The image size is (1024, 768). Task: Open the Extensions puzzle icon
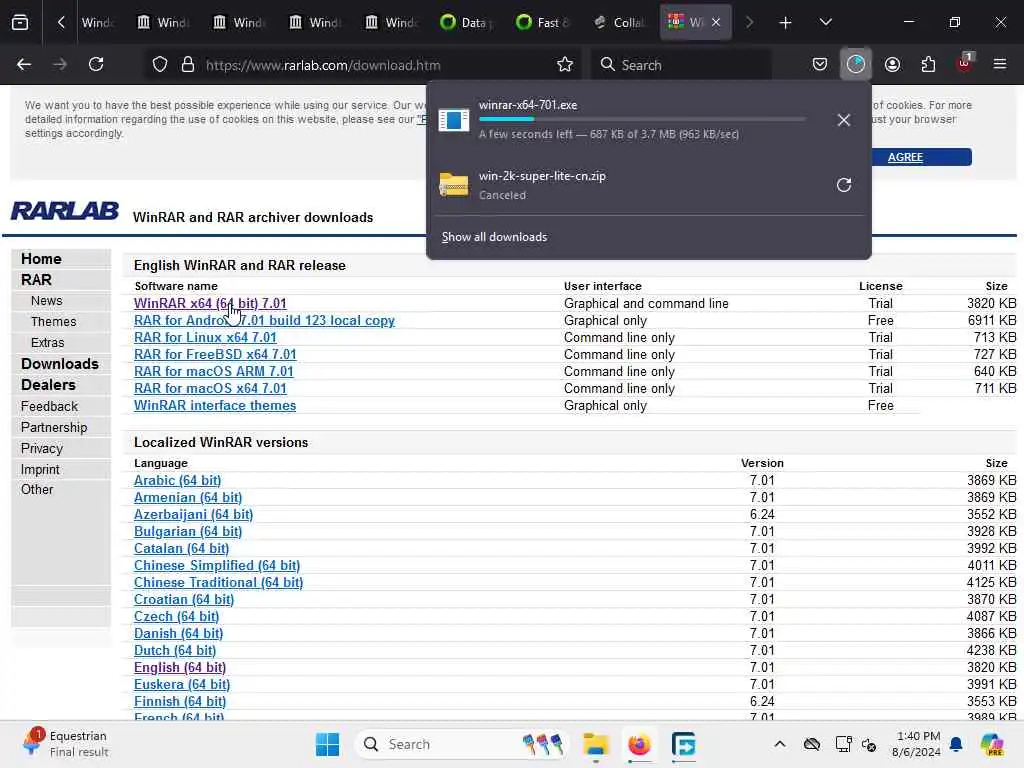pos(928,64)
